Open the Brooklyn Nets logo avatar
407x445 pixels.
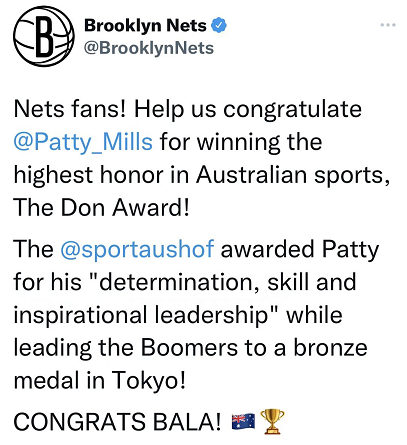[44, 36]
